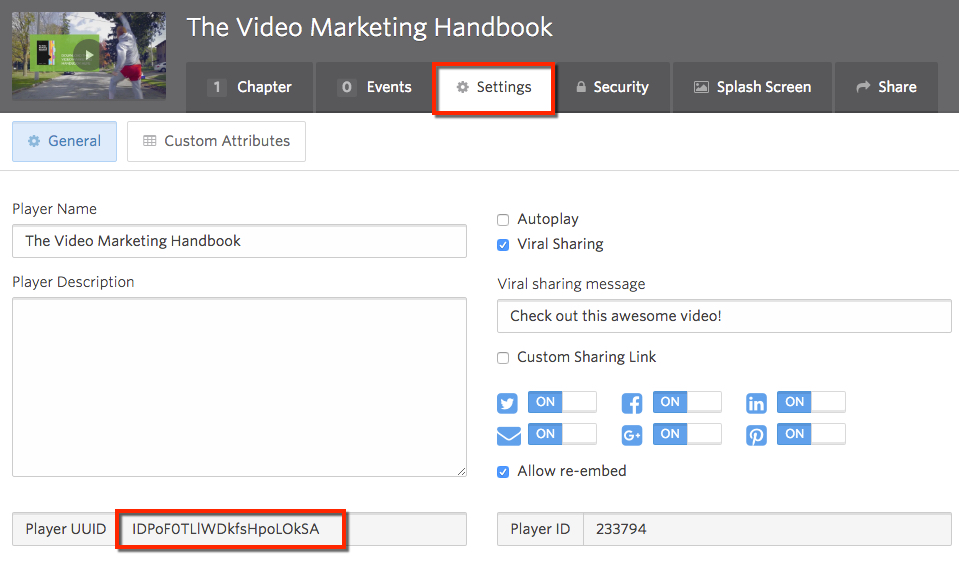This screenshot has height=561, width=959.
Task: Disable the Pinterest sharing toggle
Action: pos(810,434)
